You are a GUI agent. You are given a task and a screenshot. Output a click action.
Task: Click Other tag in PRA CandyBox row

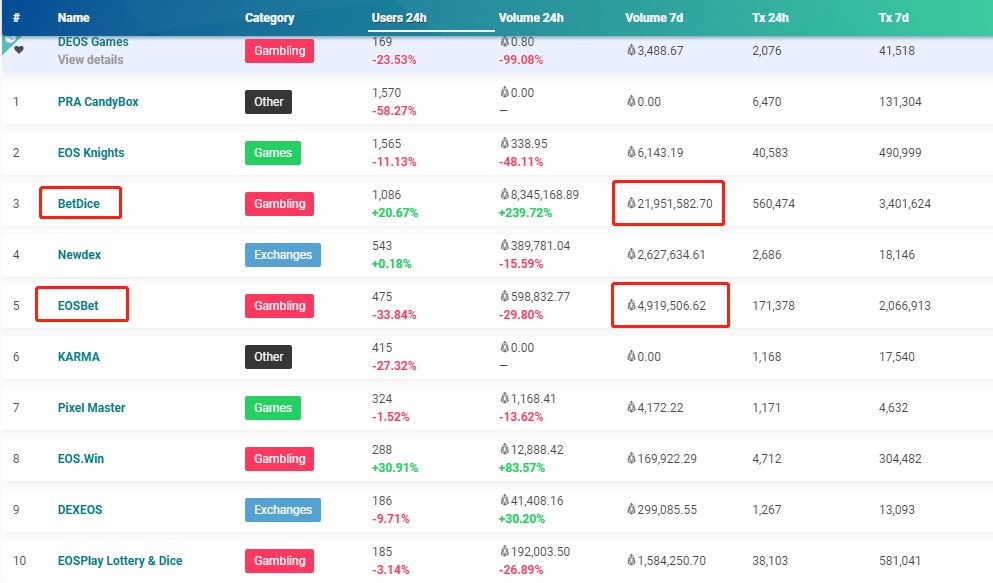click(x=269, y=102)
